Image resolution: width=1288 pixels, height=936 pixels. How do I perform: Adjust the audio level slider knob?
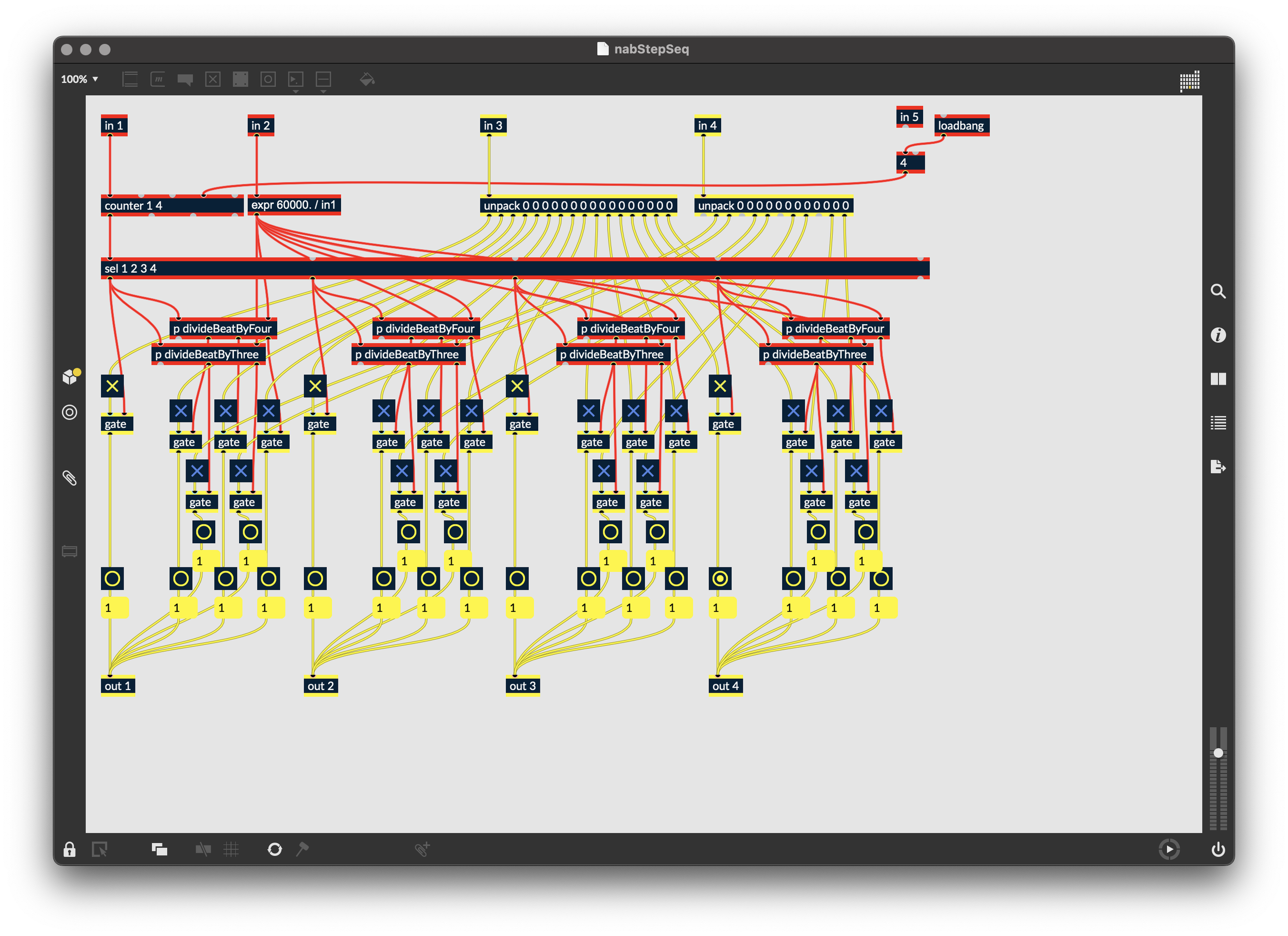(x=1218, y=753)
